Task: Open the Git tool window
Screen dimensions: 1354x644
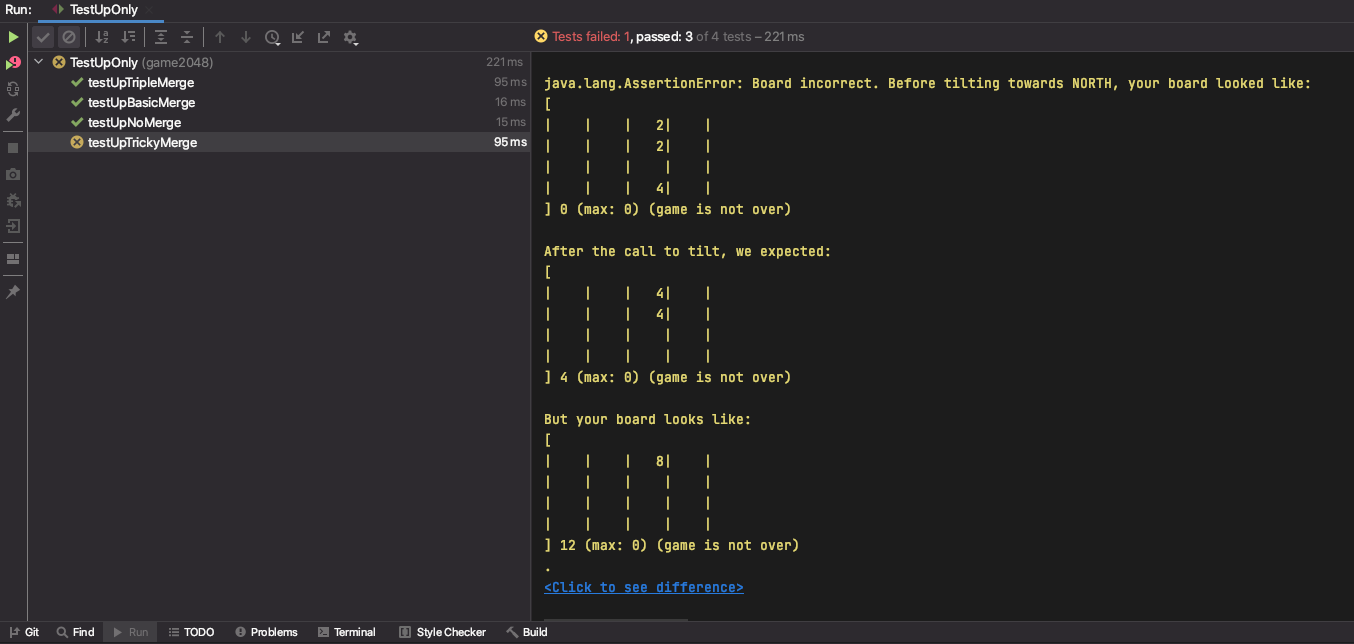Action: 24,632
